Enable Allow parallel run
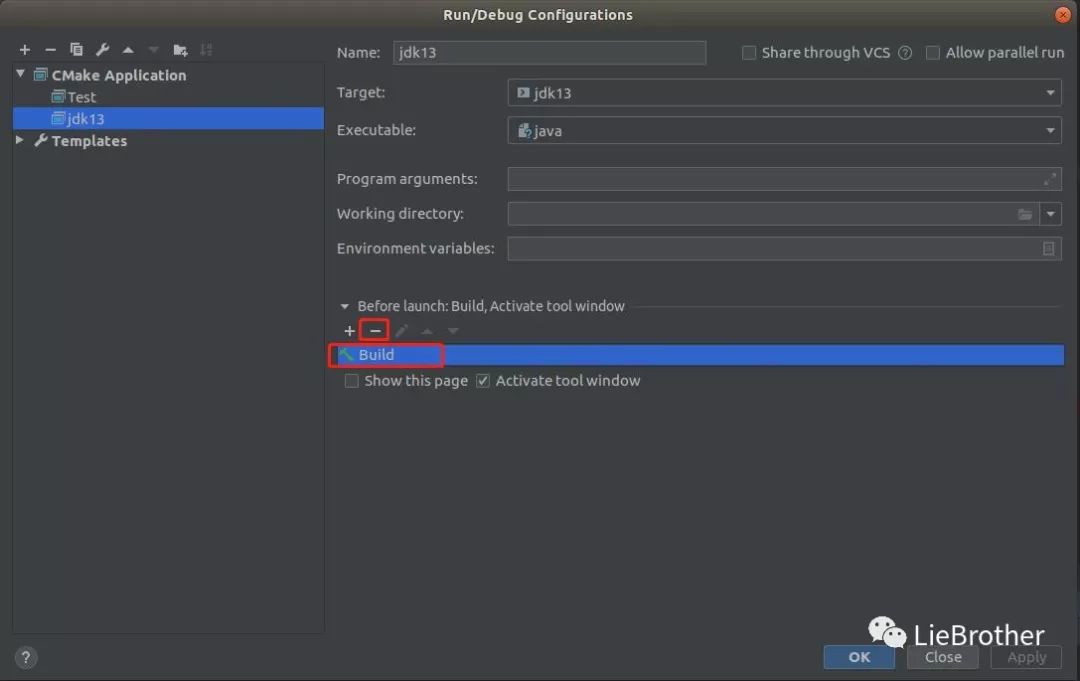1080x681 pixels. (933, 53)
